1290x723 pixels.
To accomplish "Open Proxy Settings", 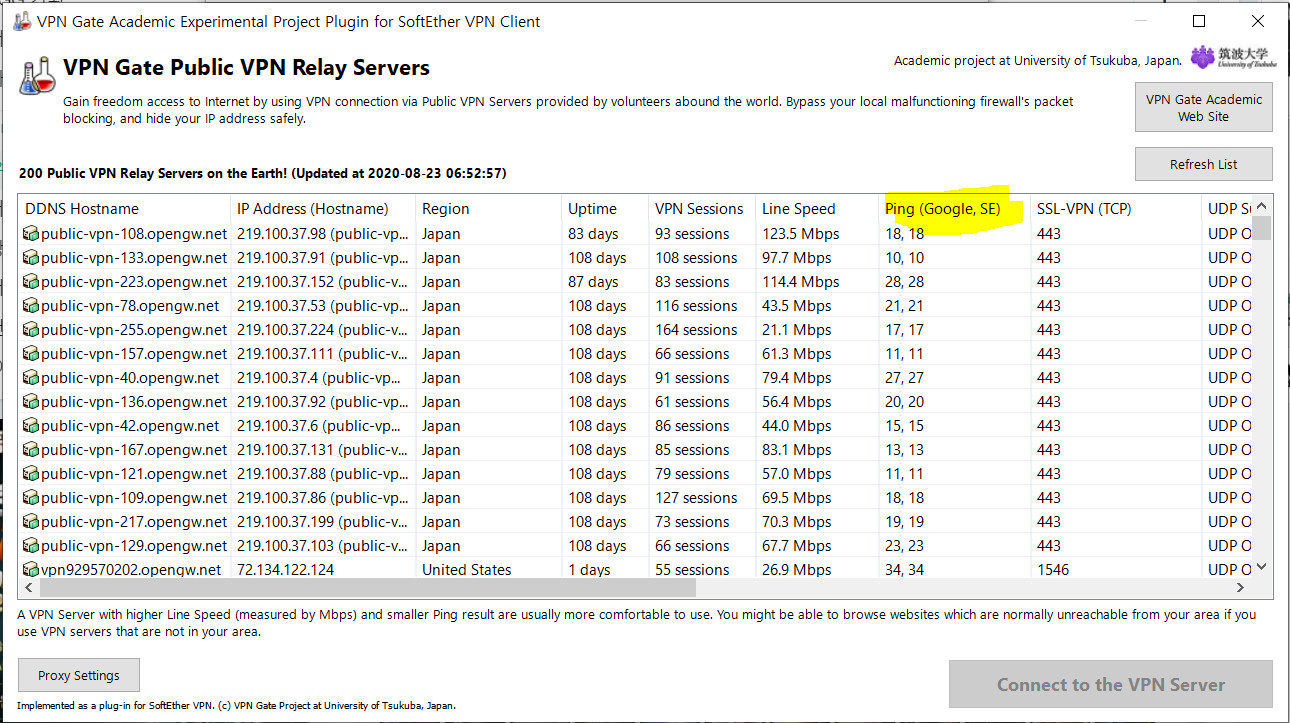I will point(79,675).
